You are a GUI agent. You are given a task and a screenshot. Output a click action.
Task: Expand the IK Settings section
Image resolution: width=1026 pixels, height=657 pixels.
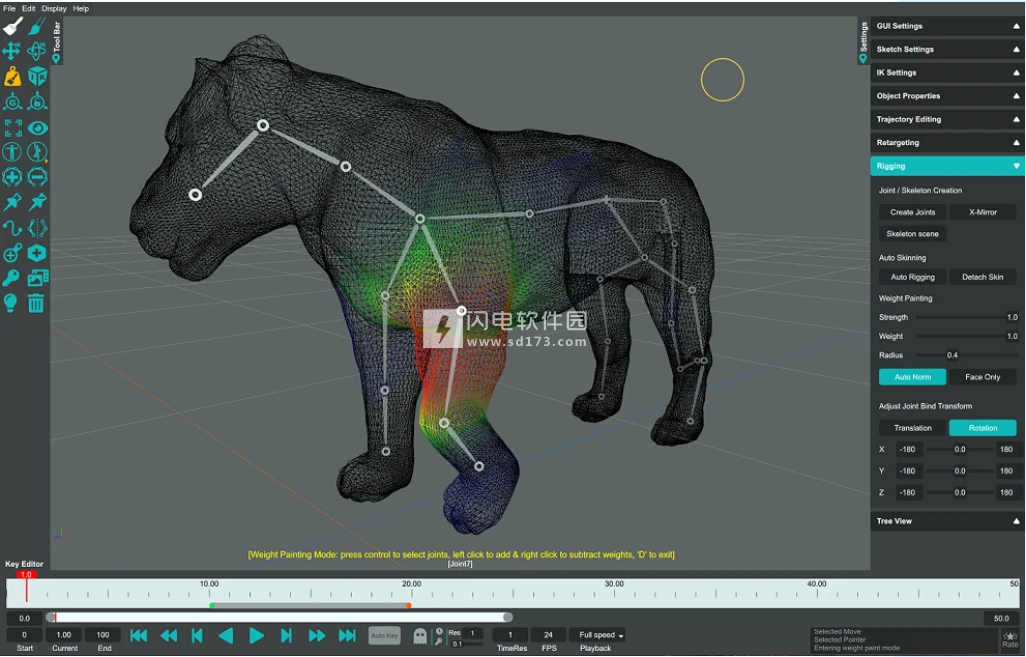pos(947,73)
